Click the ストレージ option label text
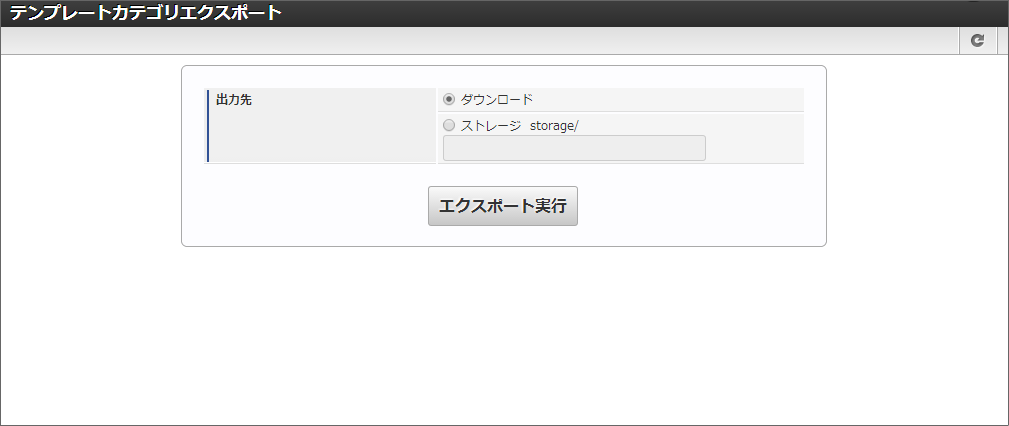 tap(491, 126)
